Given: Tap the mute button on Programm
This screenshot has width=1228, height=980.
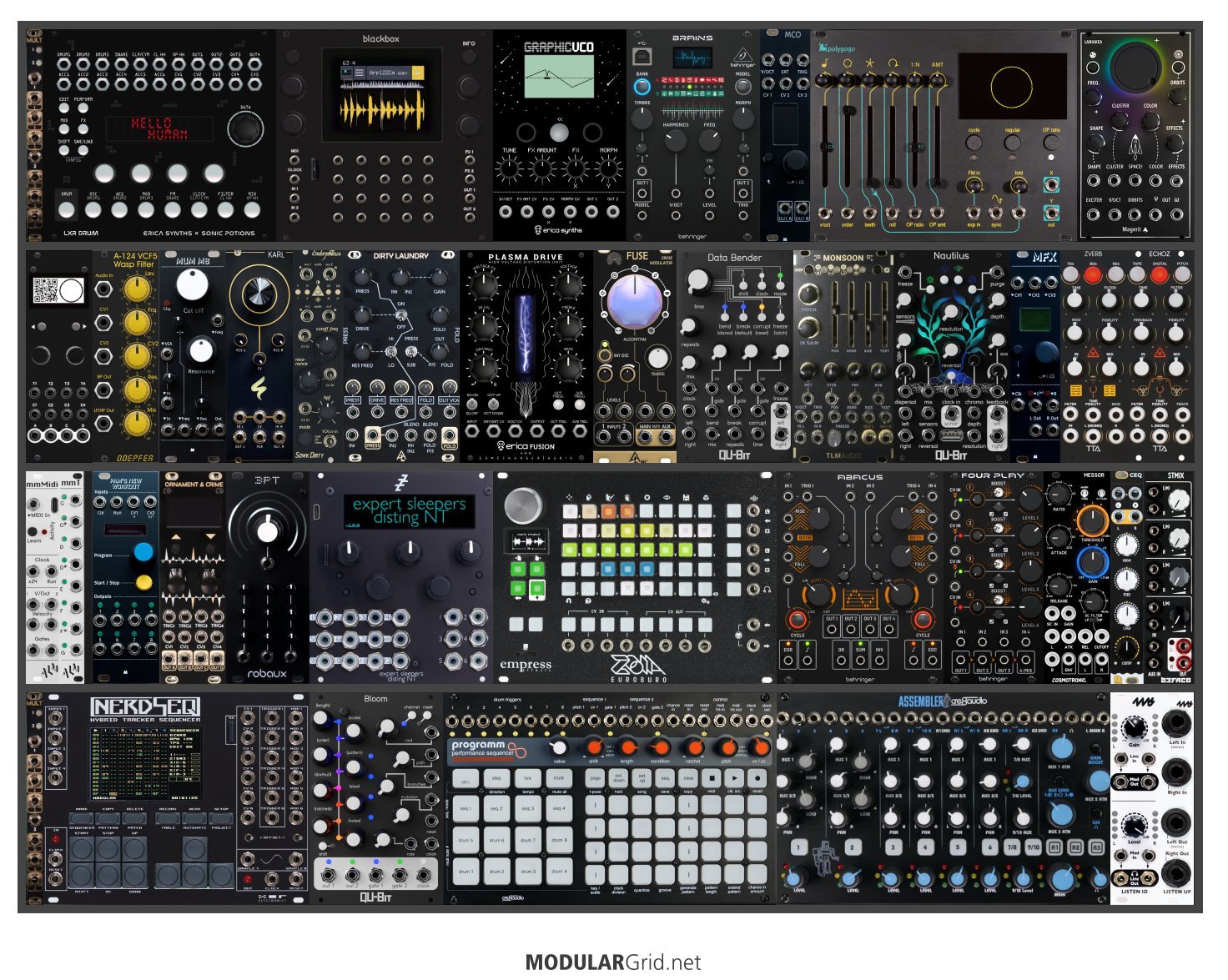Looking at the screenshot, I should coord(558,778).
